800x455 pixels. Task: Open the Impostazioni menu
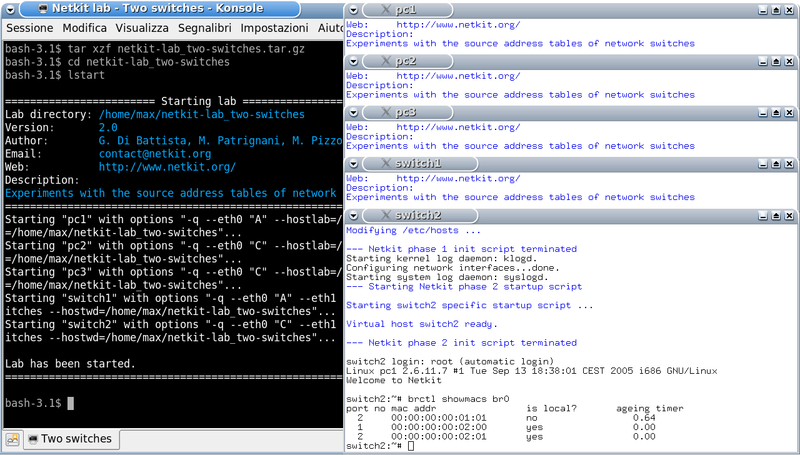[274, 28]
